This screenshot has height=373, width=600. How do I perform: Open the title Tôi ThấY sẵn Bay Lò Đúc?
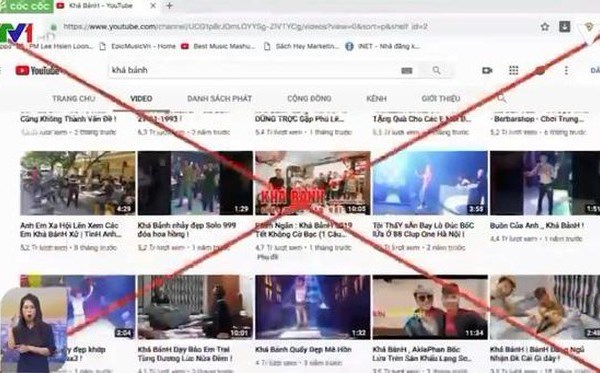(423, 230)
